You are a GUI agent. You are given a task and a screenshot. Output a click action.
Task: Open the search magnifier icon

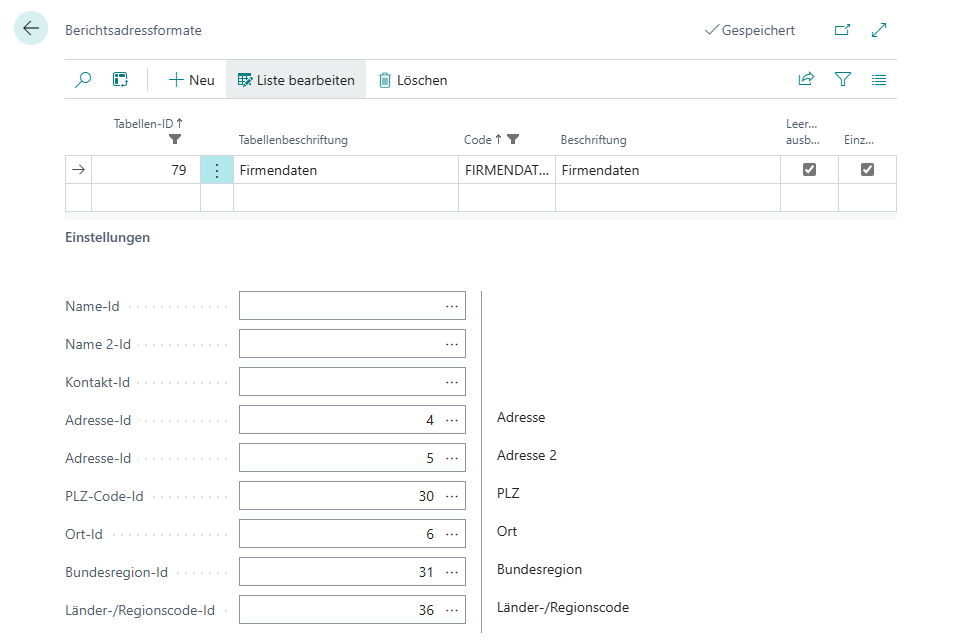[84, 80]
